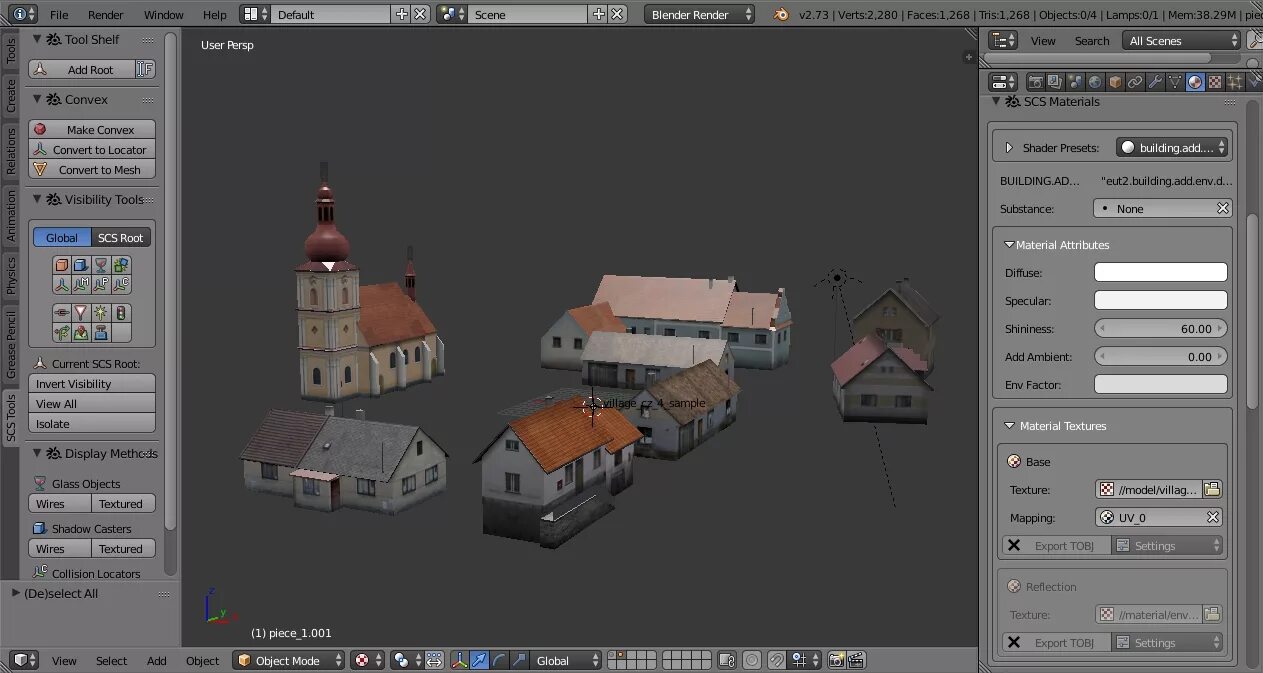Click the Invert Visibility button
The height and width of the screenshot is (673, 1263).
click(x=92, y=383)
